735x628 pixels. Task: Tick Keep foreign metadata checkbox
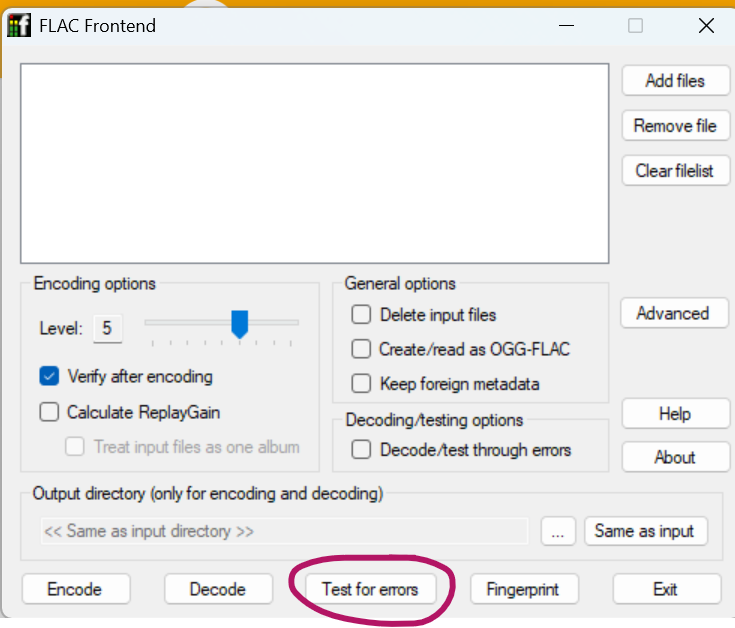[361, 383]
